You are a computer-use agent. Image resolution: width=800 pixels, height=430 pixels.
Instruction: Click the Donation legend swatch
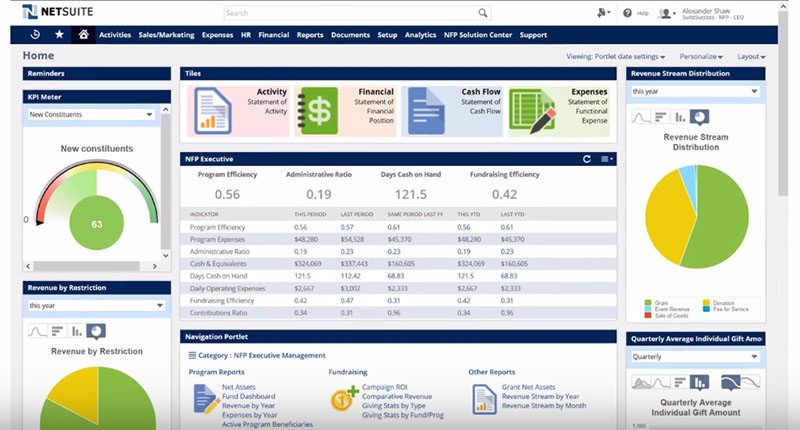[706, 302]
